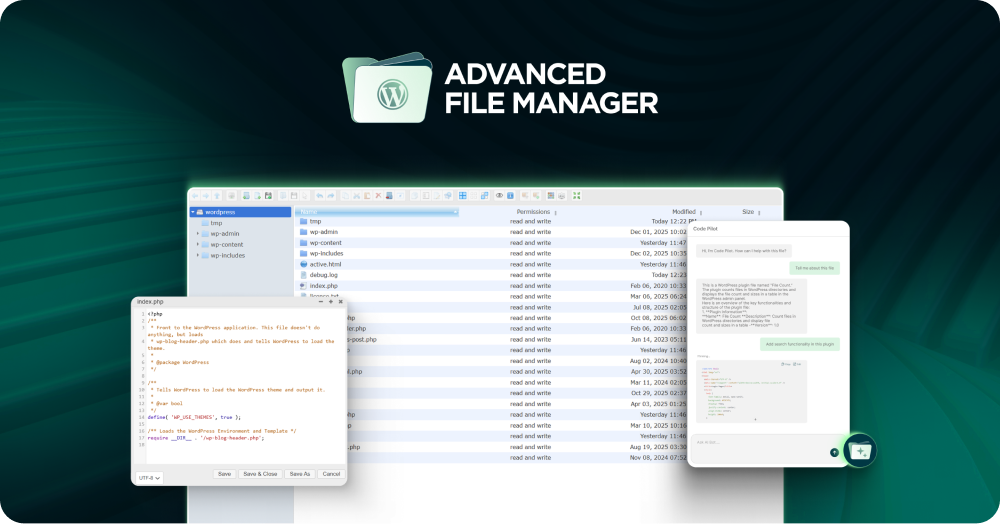Click the Cut scissors icon in toolbar
This screenshot has height=524, width=1000.
356,196
